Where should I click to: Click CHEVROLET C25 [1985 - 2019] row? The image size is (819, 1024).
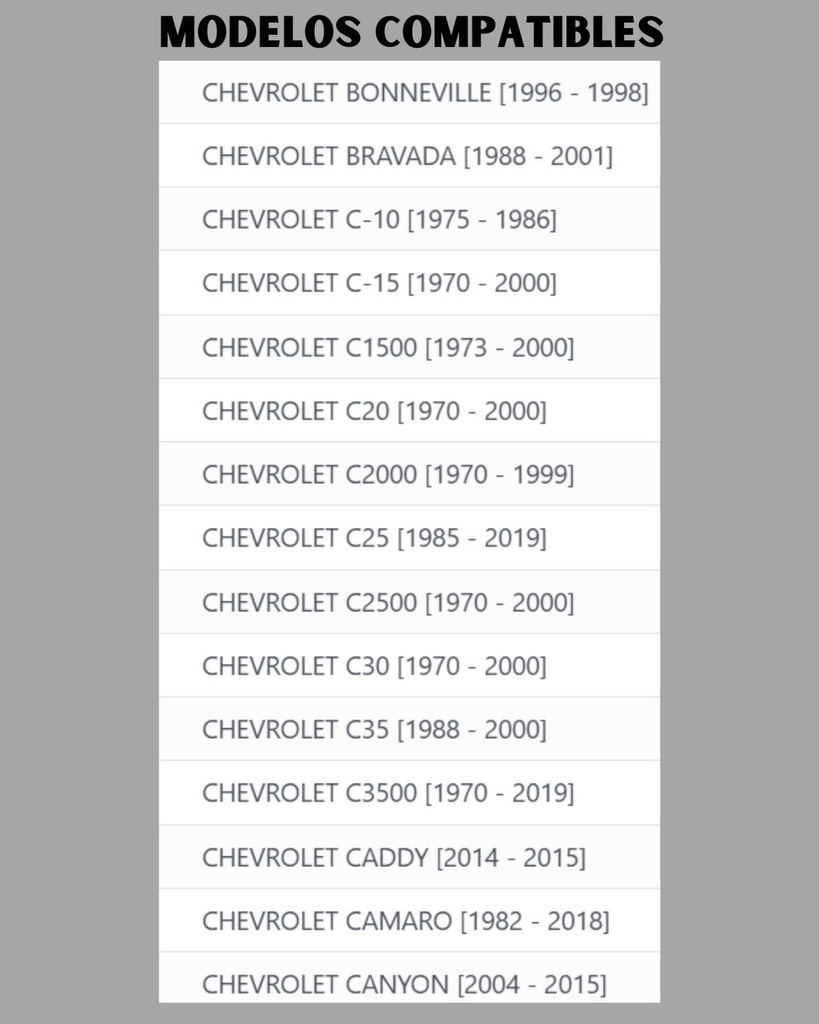point(410,537)
